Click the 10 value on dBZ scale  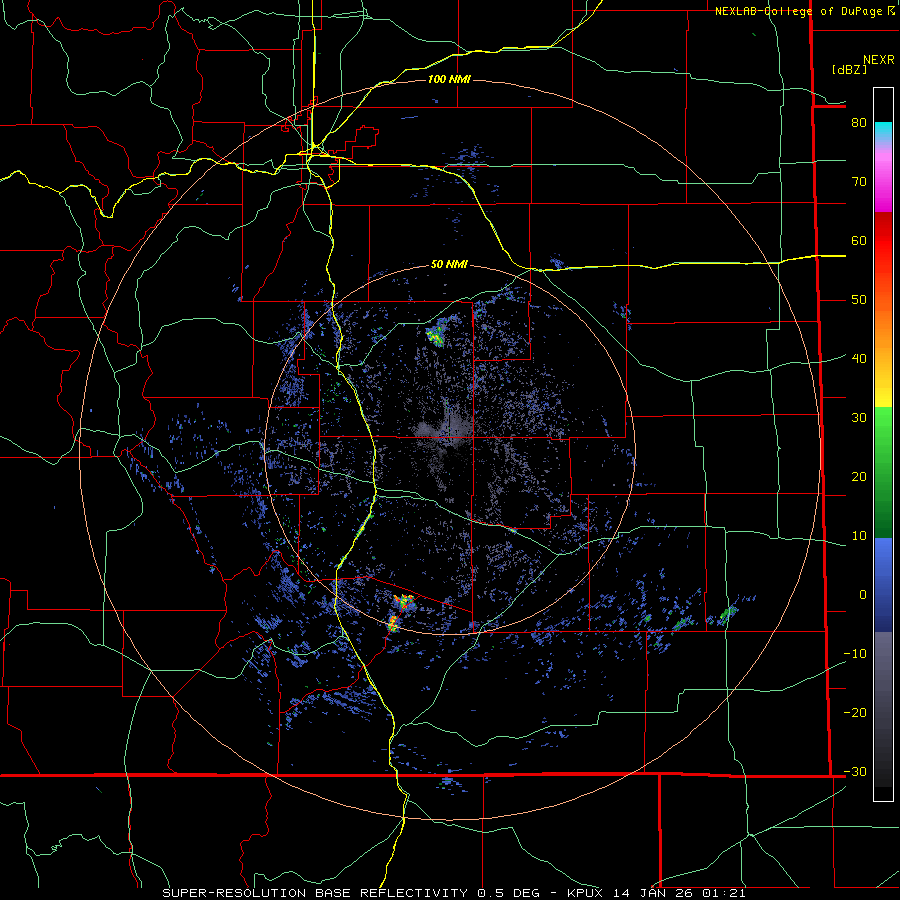coord(859,536)
